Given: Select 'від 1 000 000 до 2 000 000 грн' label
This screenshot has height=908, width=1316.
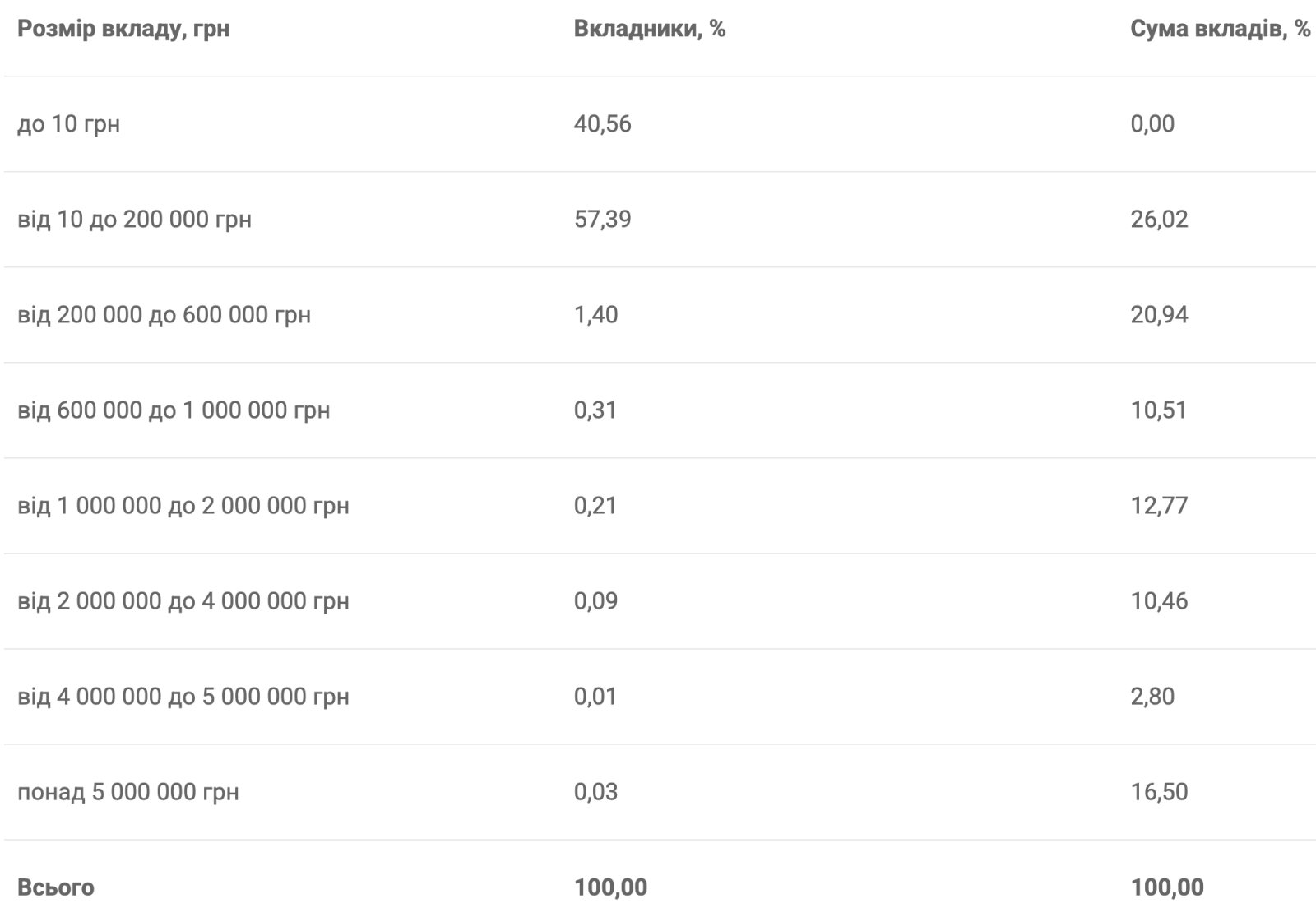Looking at the screenshot, I should click(183, 506).
